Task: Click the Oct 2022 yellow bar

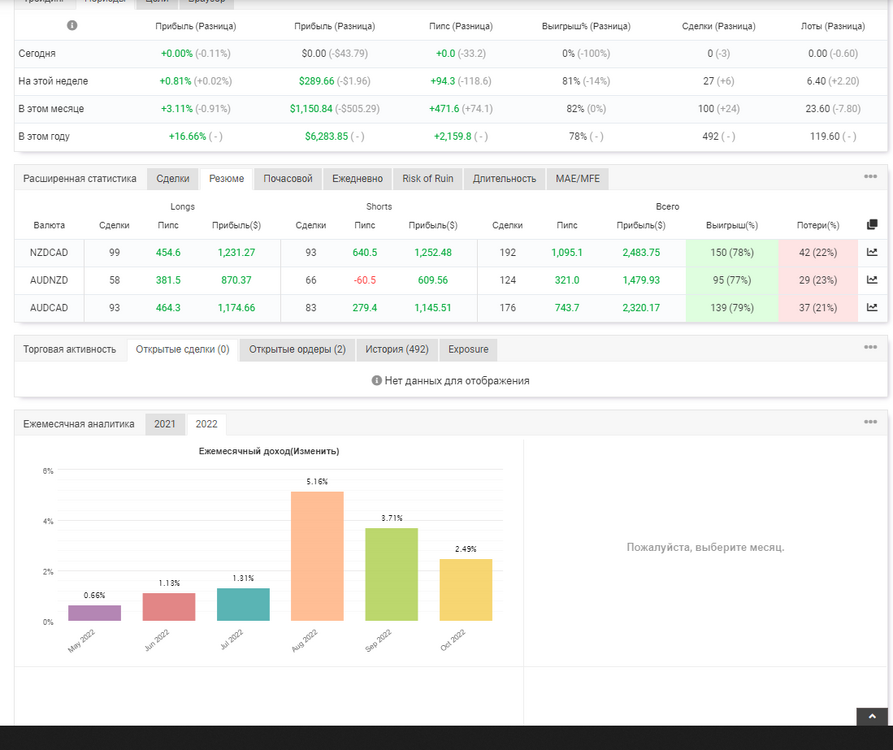Action: coord(466,590)
